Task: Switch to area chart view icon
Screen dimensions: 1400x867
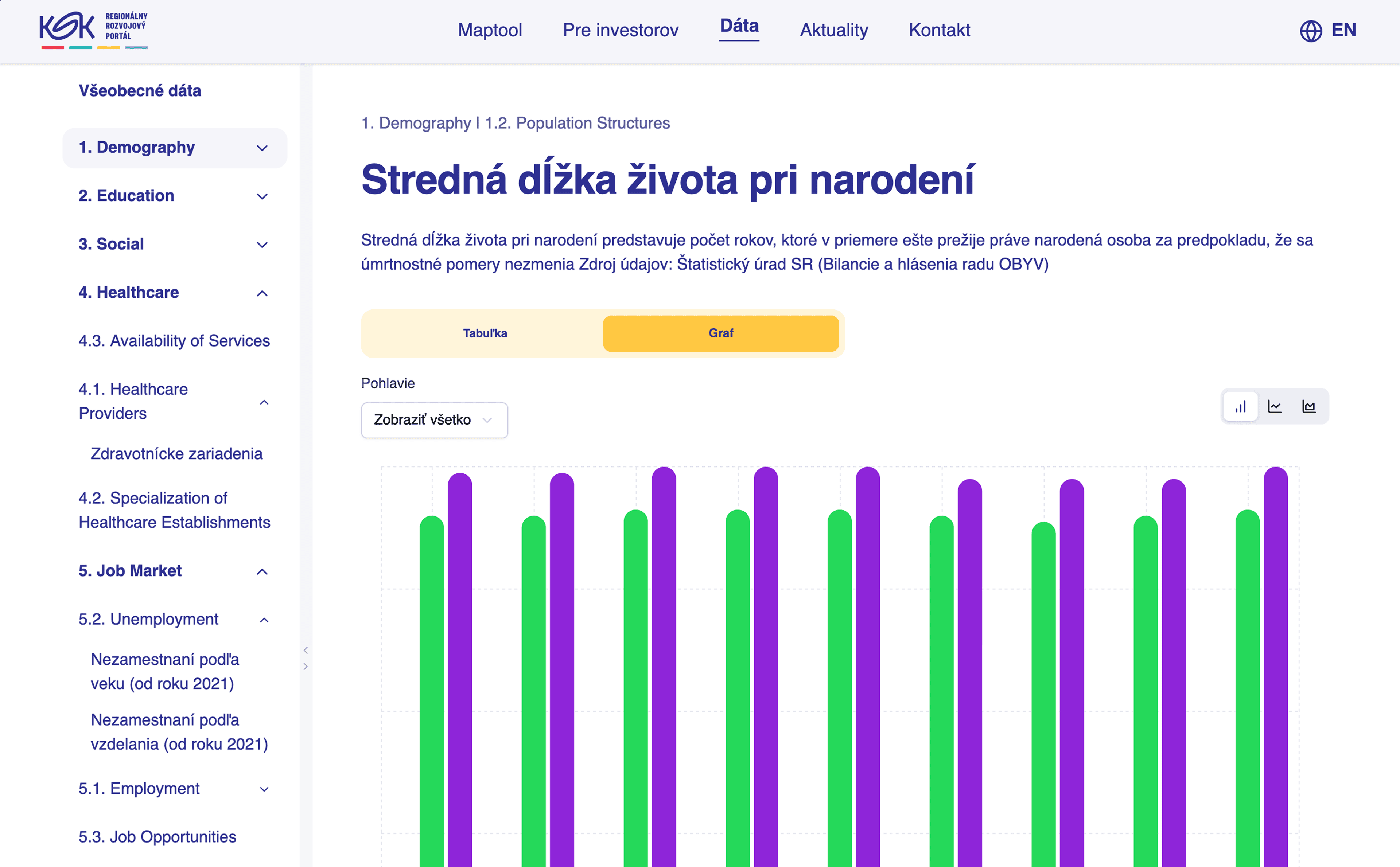Action: click(1309, 407)
